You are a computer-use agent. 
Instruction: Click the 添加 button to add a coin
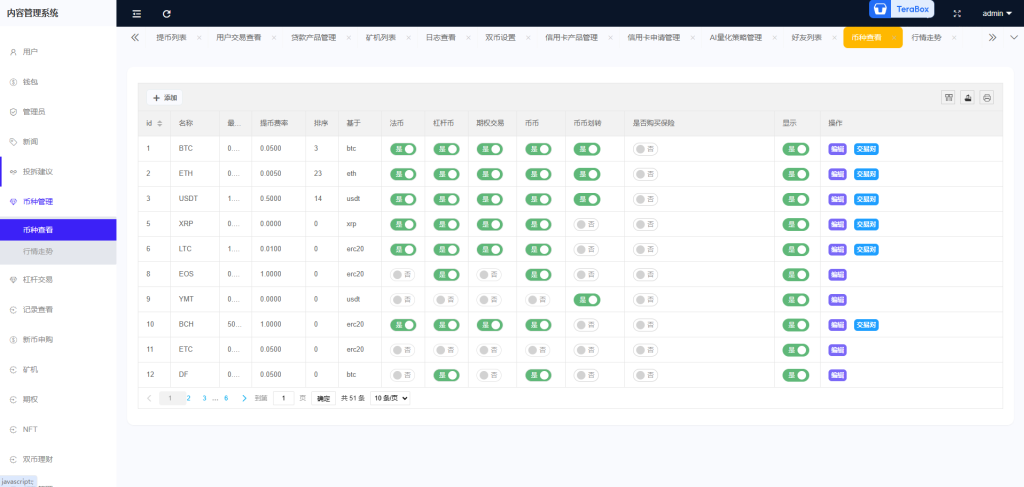point(165,98)
